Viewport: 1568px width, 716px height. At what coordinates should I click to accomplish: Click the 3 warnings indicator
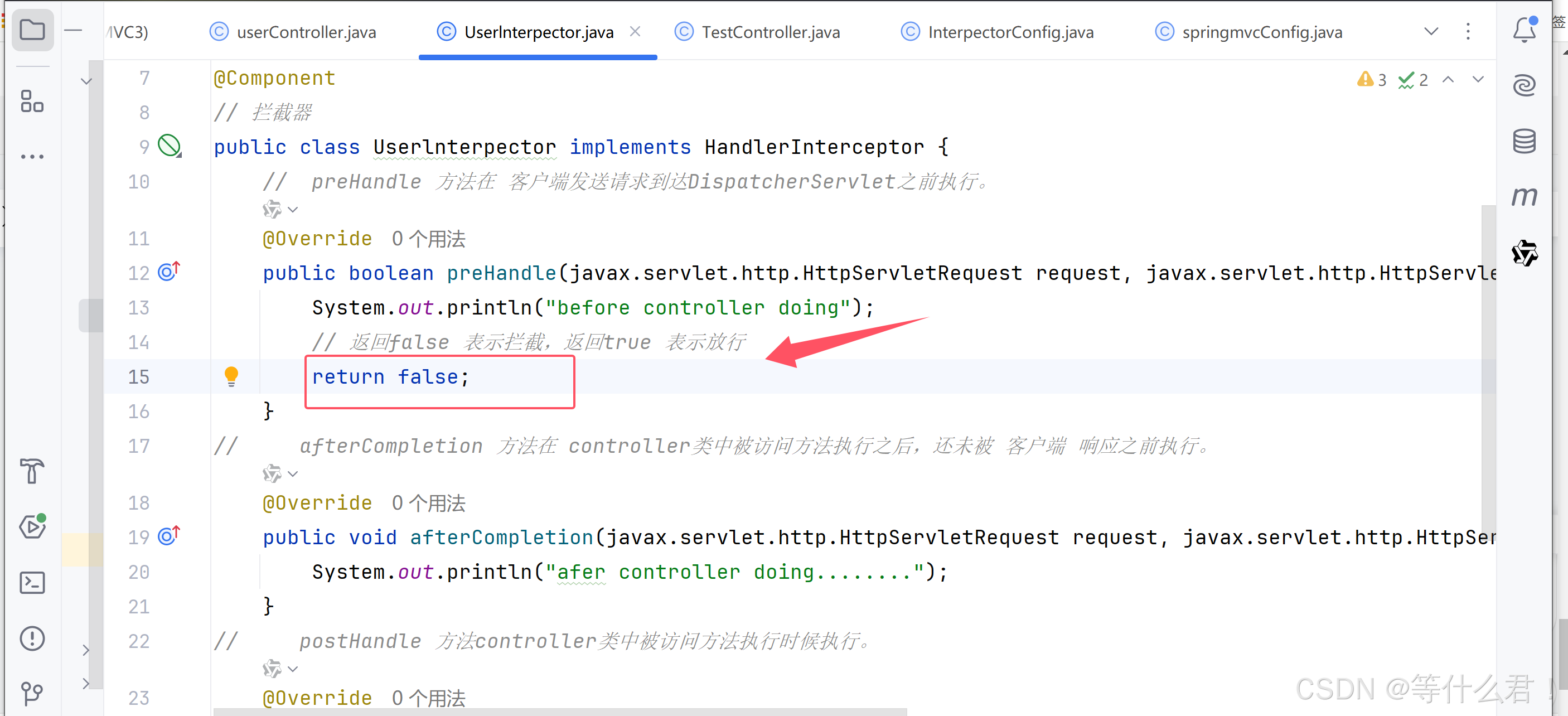click(x=1372, y=80)
